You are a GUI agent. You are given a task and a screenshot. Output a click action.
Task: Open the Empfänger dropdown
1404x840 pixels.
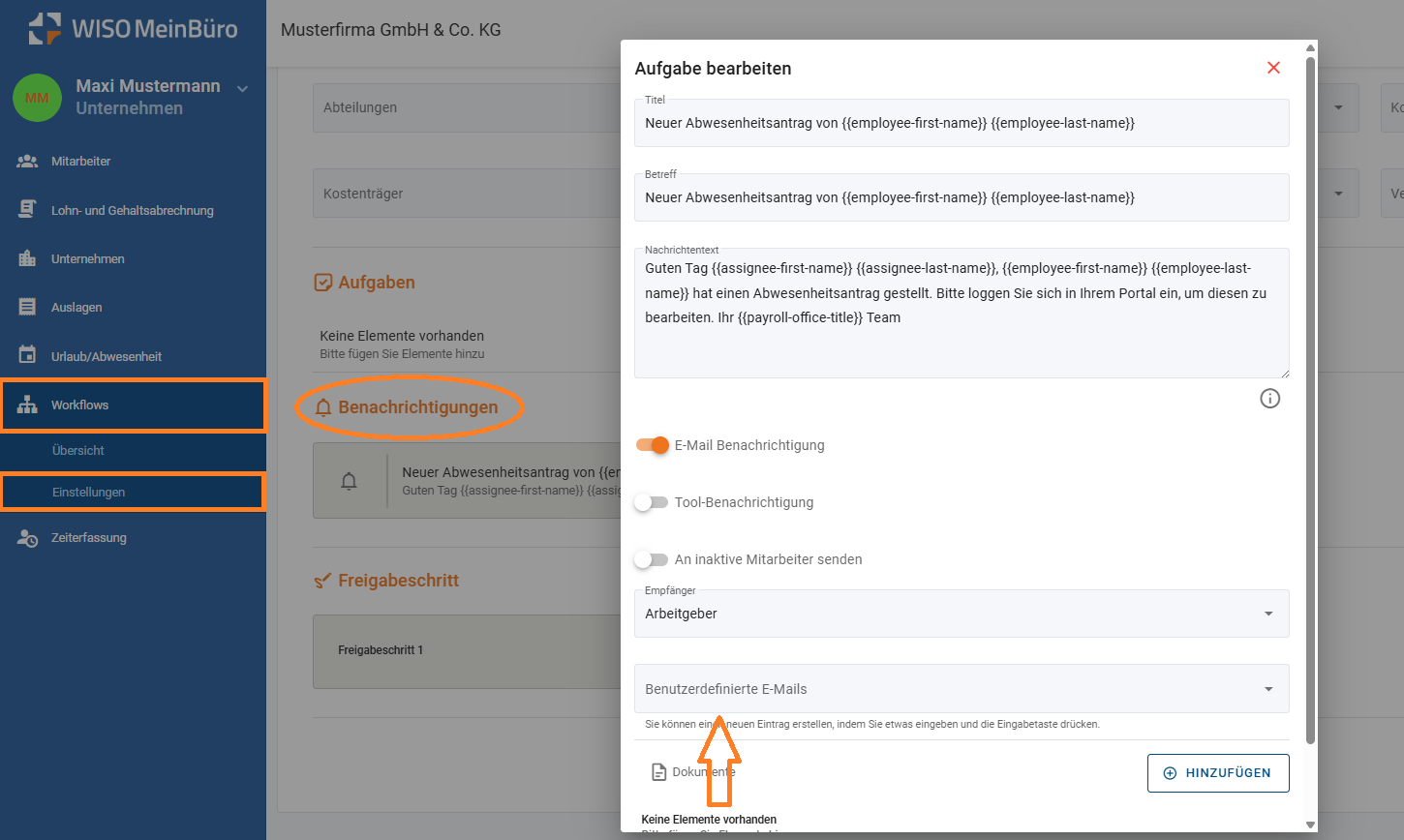[961, 614]
